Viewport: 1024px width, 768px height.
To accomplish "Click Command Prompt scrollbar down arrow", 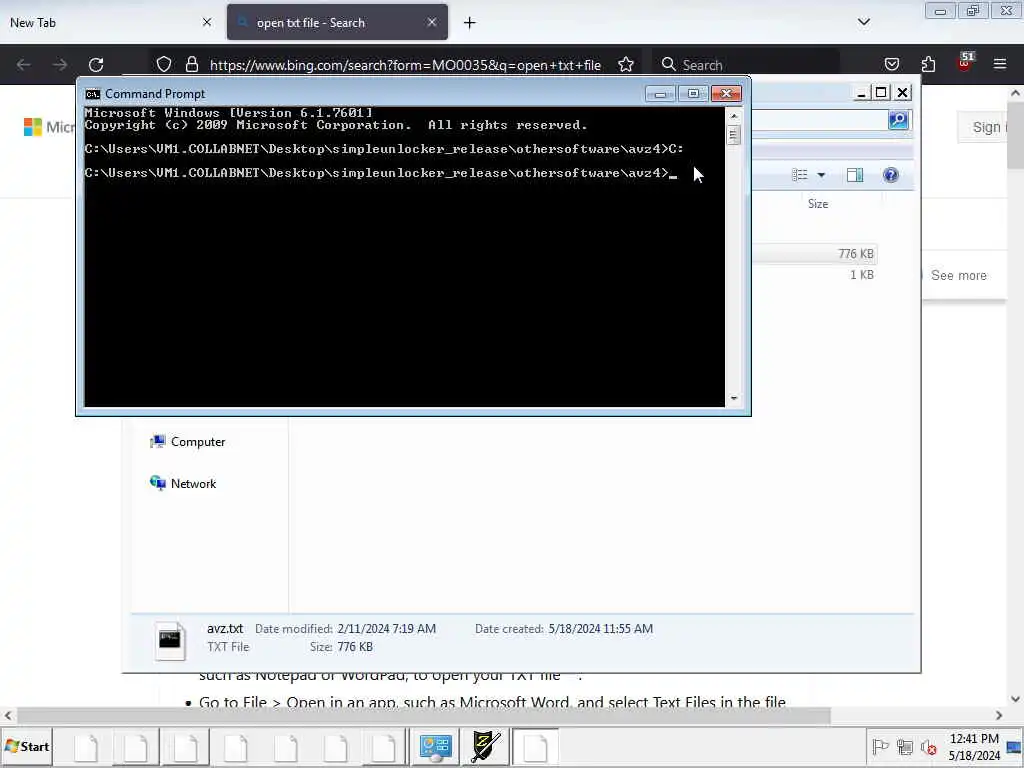I will coord(734,398).
